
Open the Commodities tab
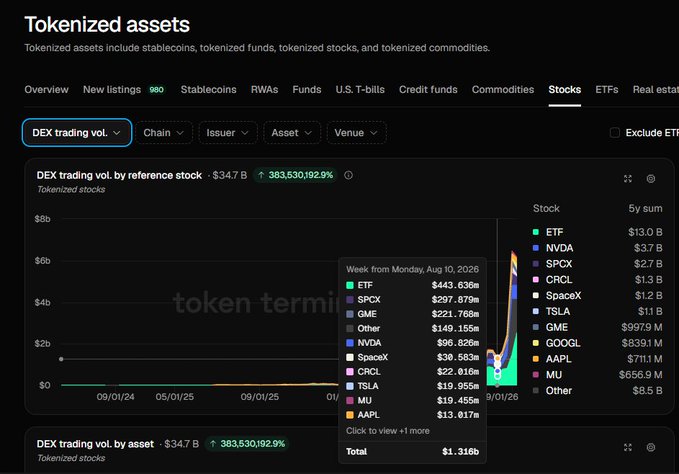(x=503, y=90)
